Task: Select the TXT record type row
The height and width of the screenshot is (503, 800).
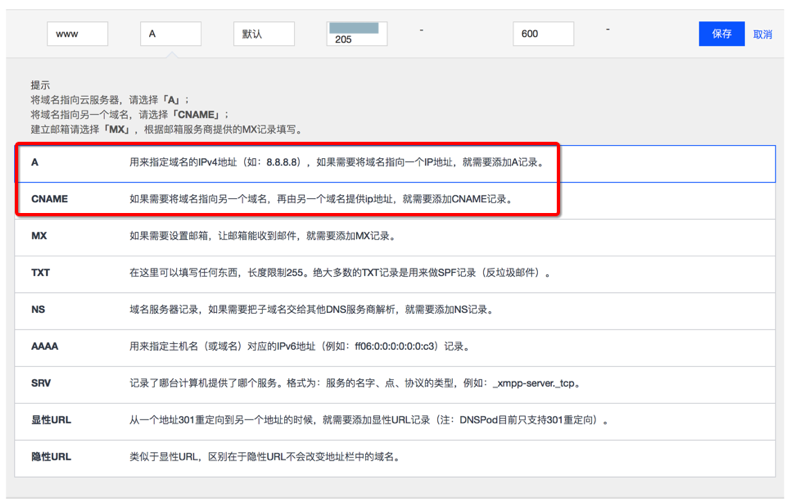Action: 395,274
